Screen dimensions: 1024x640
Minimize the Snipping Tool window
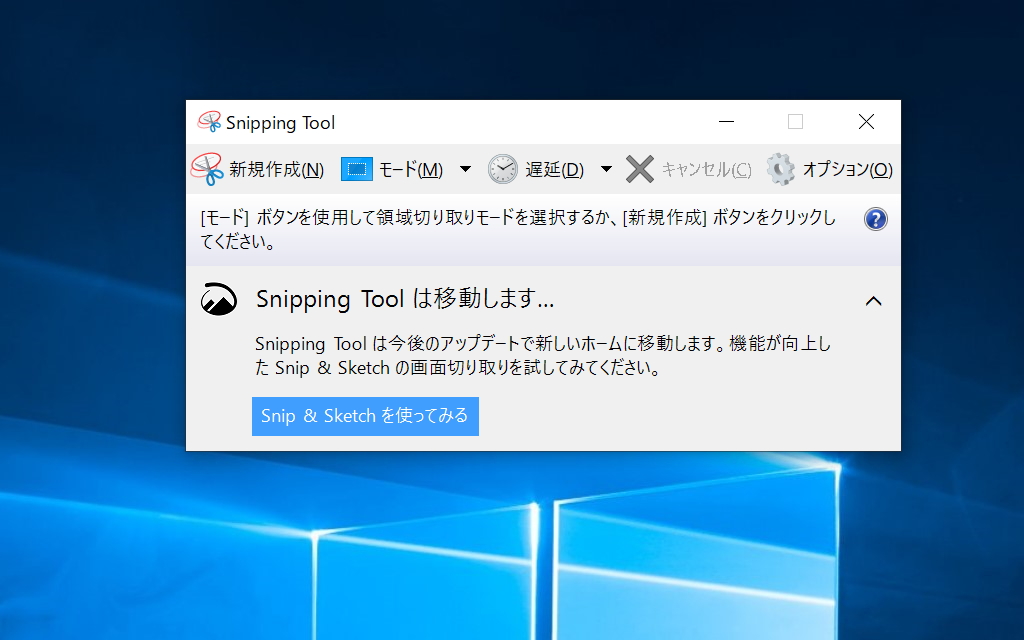point(726,121)
